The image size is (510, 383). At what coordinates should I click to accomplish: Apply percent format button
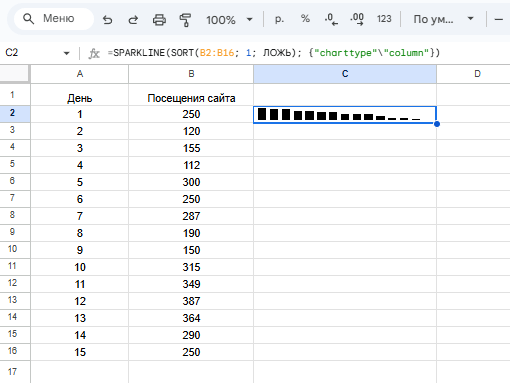coord(305,19)
